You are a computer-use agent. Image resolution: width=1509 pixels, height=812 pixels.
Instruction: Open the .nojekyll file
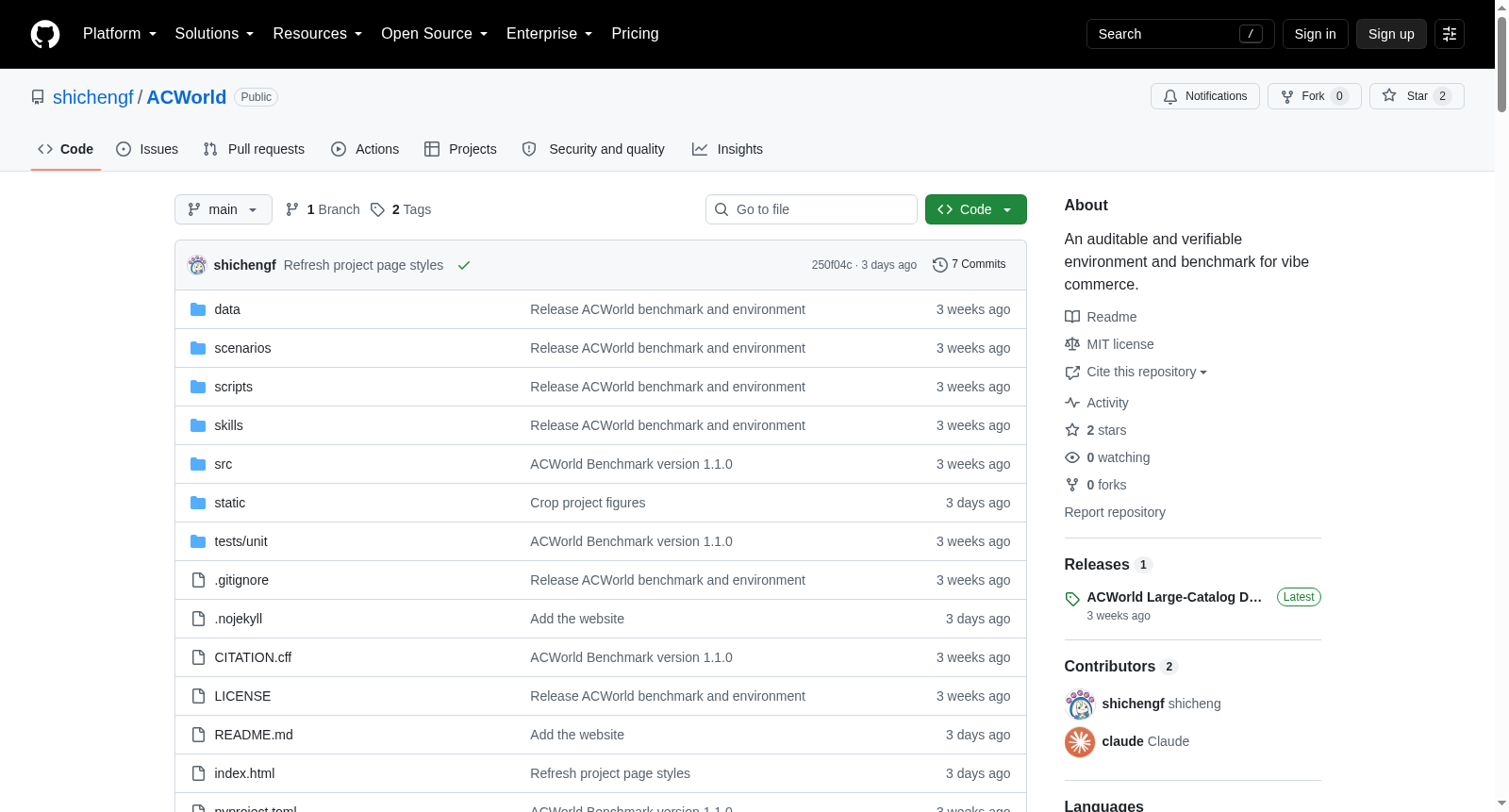[x=239, y=619]
